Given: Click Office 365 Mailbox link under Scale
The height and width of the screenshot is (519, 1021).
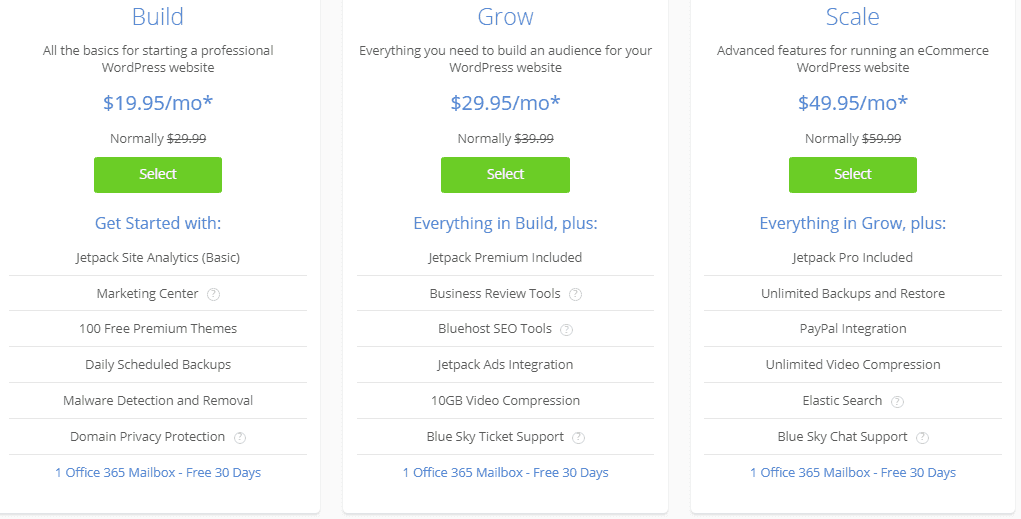Looking at the screenshot, I should coord(852,472).
